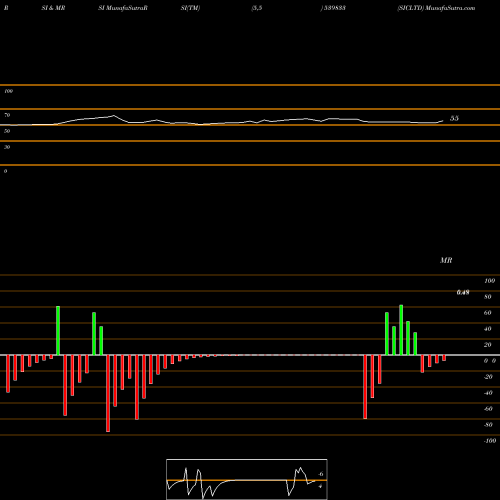Click the MR value "0.48"
This screenshot has height=500, width=500.
[463, 292]
